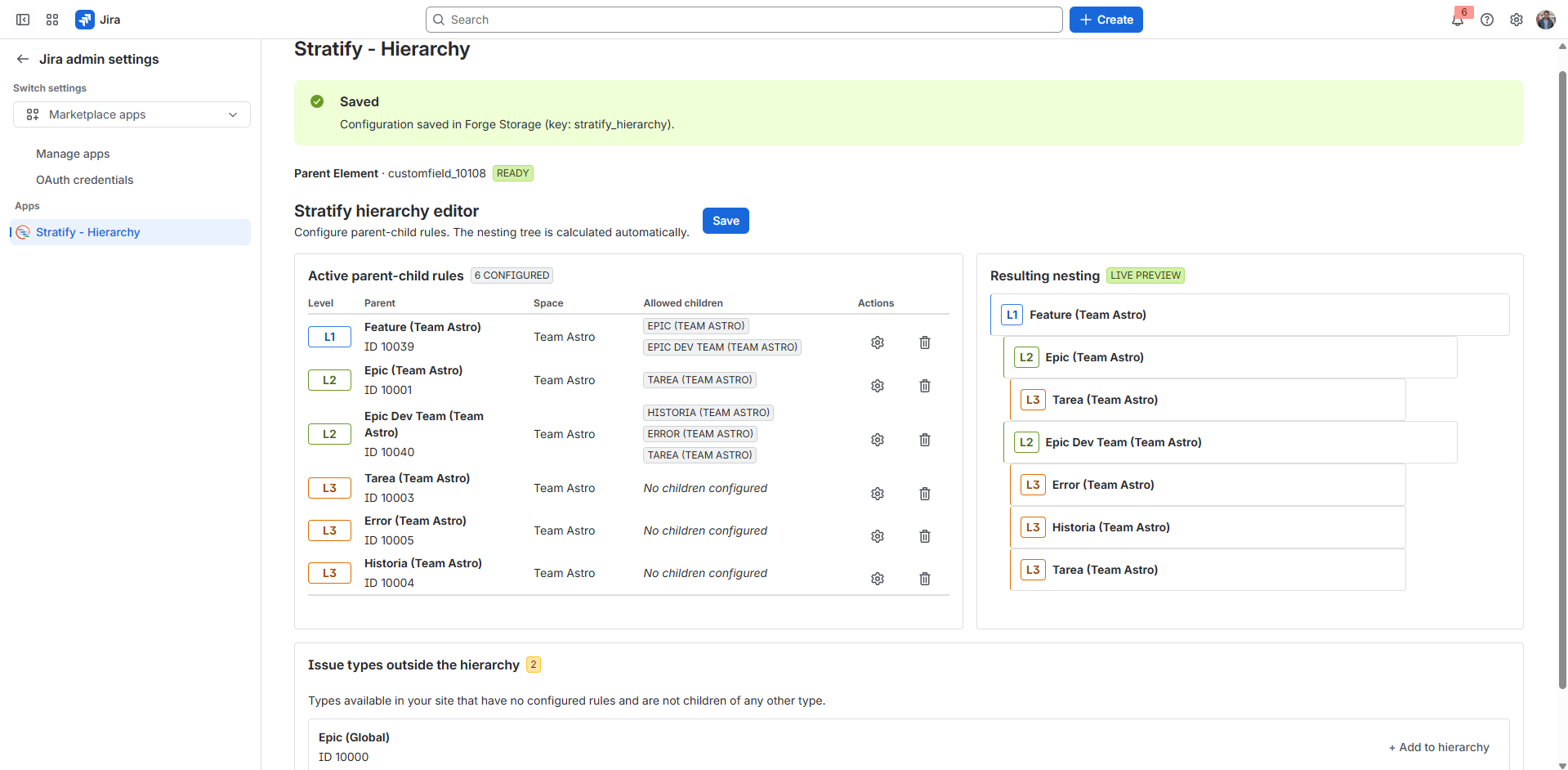Open OAuth credentials in sidebar
This screenshot has height=770, width=1568.
point(84,180)
